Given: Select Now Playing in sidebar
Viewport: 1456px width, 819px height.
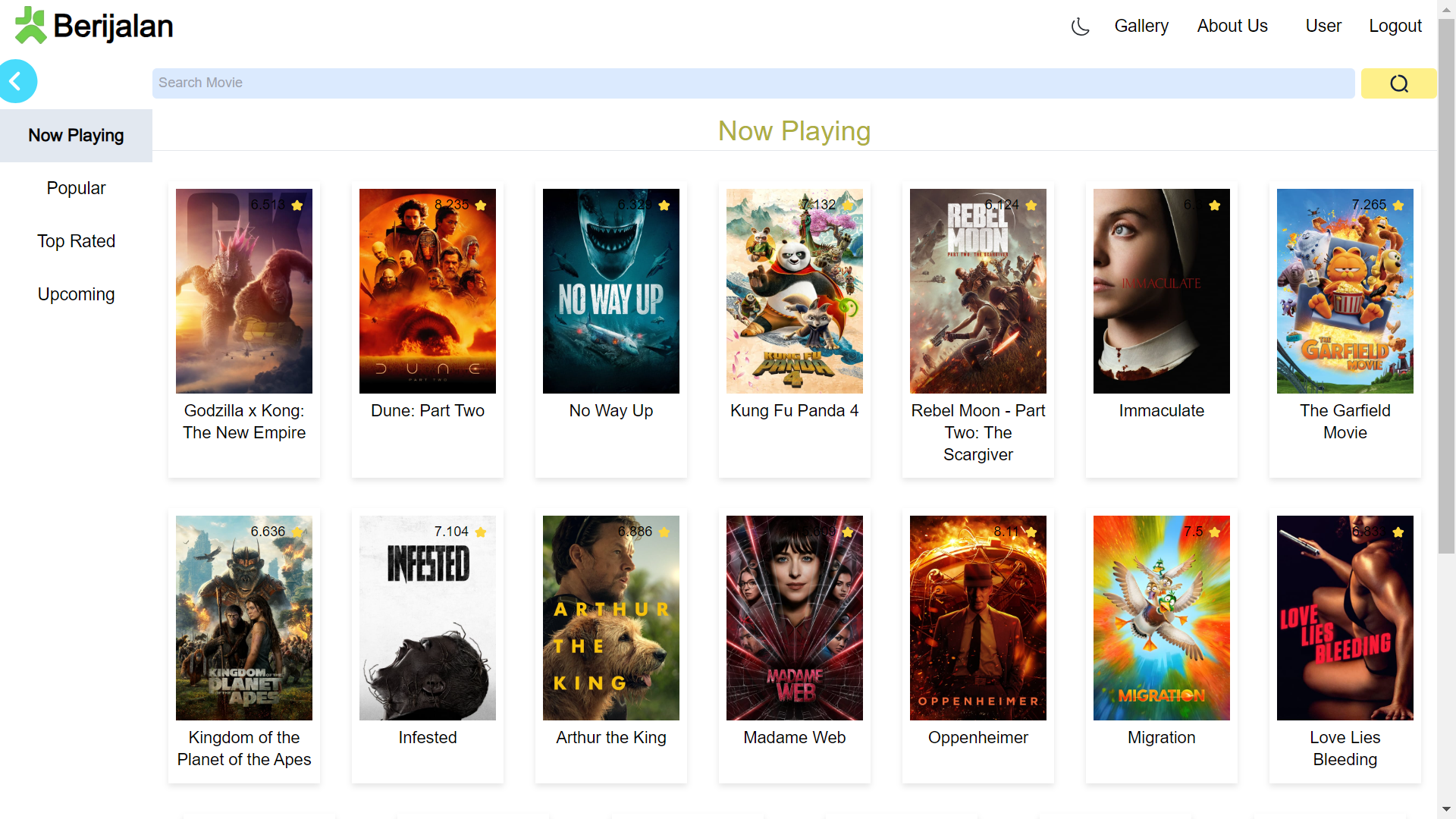Looking at the screenshot, I should coord(76,136).
